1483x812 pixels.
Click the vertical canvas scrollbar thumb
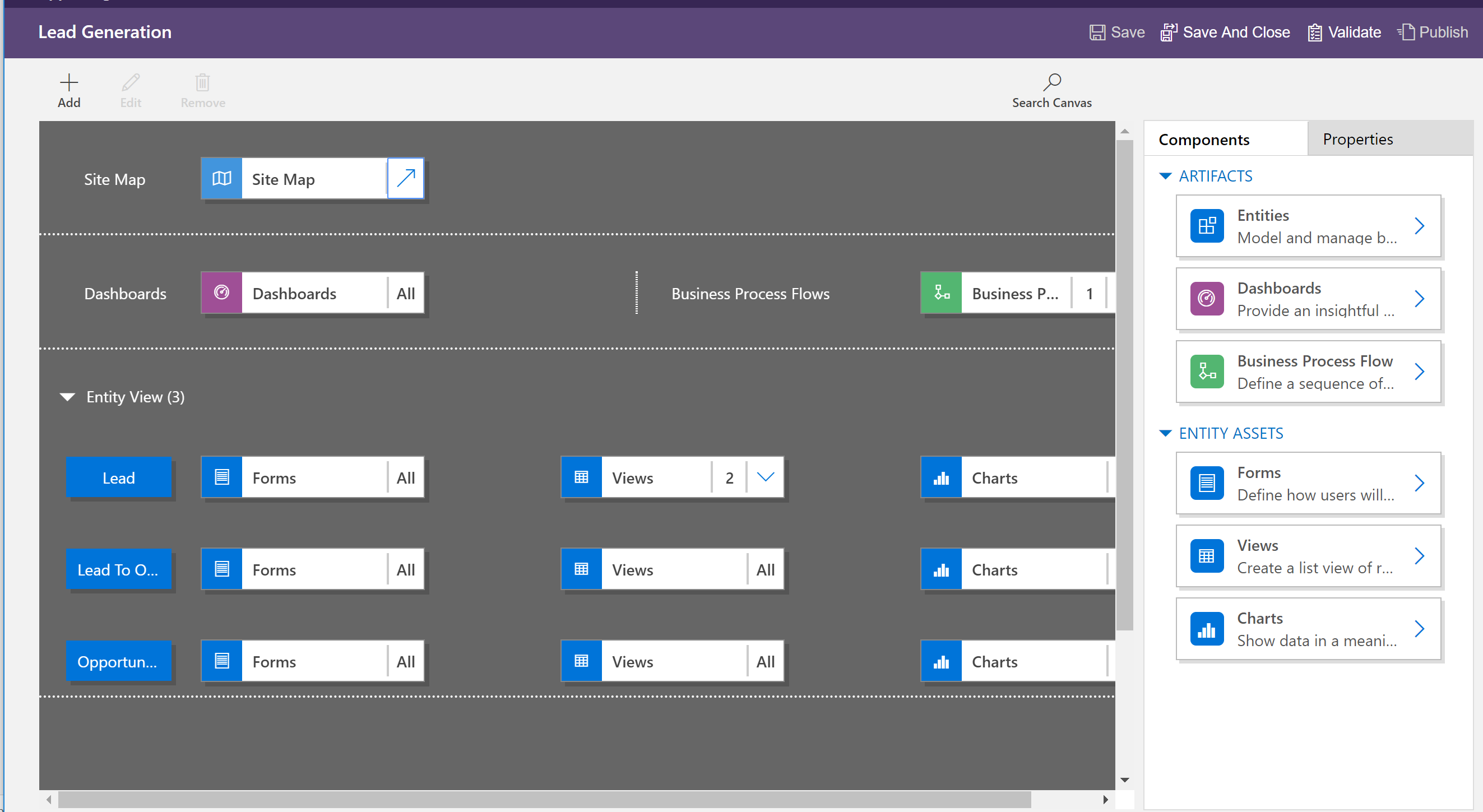[1124, 384]
